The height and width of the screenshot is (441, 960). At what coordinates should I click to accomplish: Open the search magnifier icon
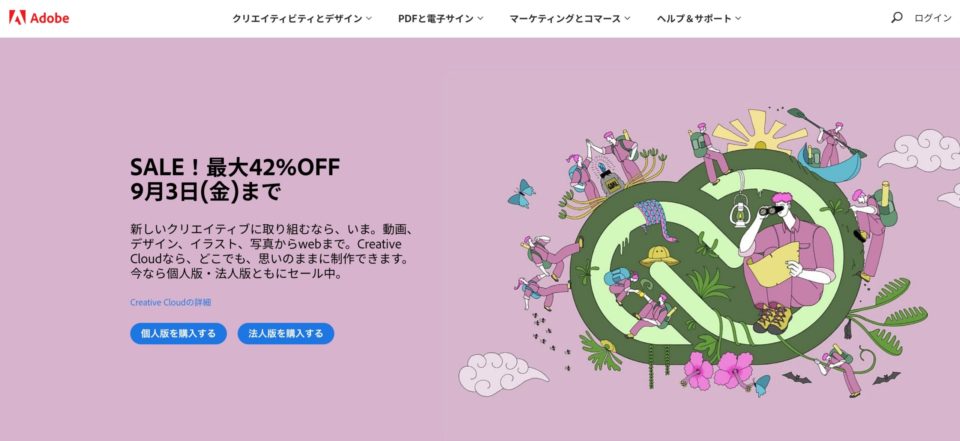pyautogui.click(x=896, y=18)
